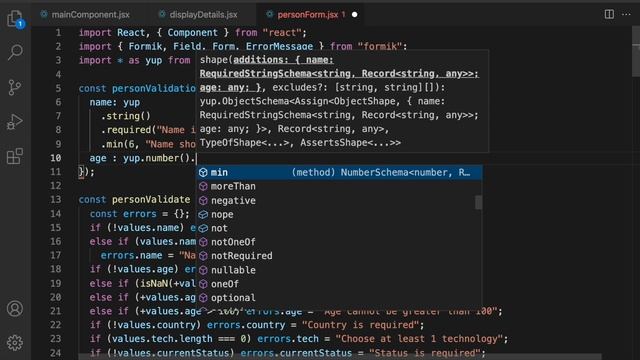The width and height of the screenshot is (640, 360).
Task: Click the "(method) NumberSchema<number, R…" detail text
Action: [x=380, y=172]
